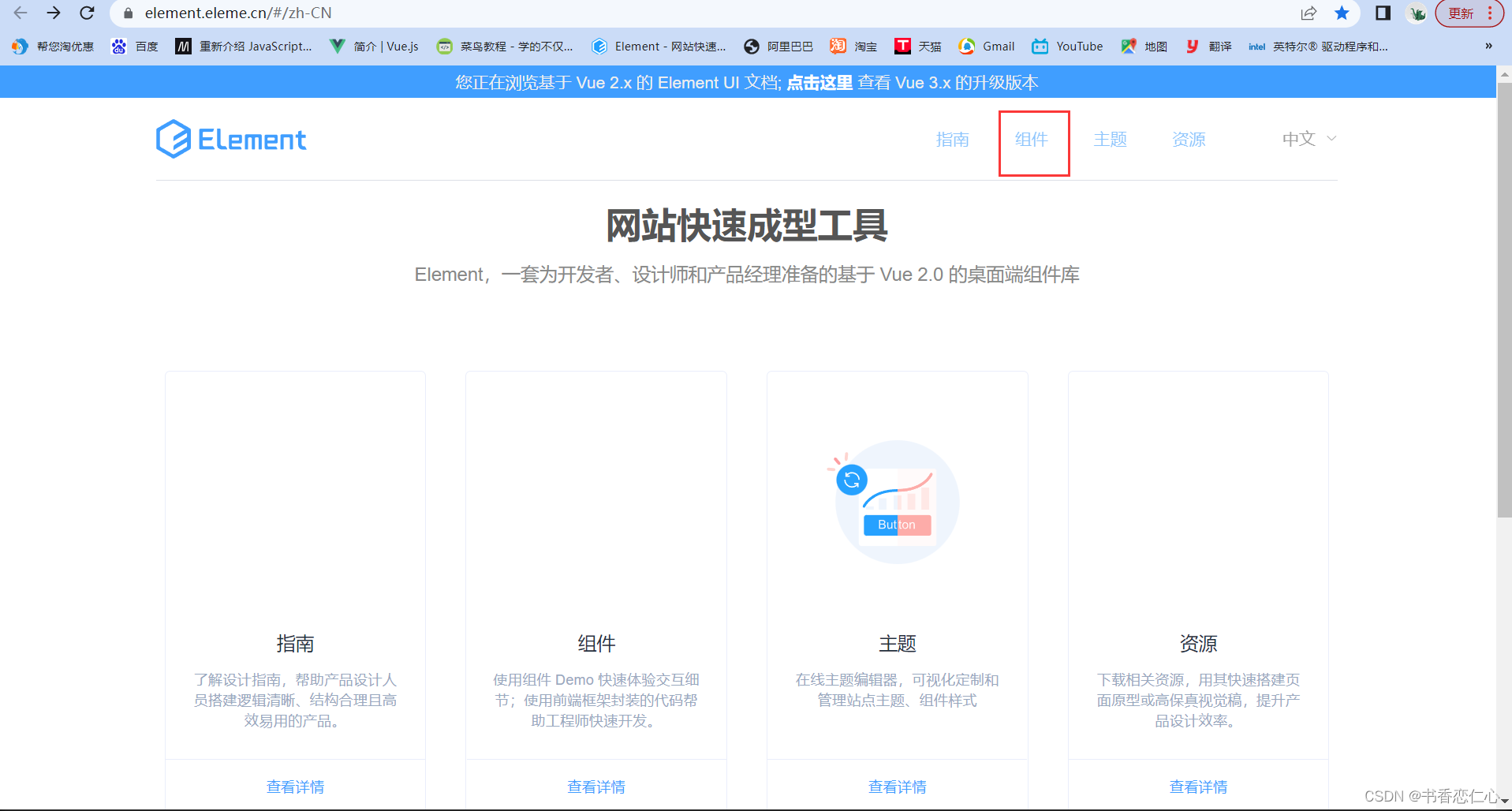This screenshot has height=811, width=1512.
Task: Open the 简介 | Vue.js bookmark
Action: (375, 47)
